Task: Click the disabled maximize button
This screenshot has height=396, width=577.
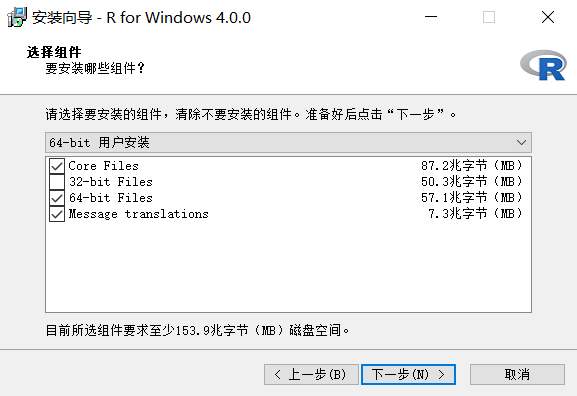Action: (x=489, y=17)
